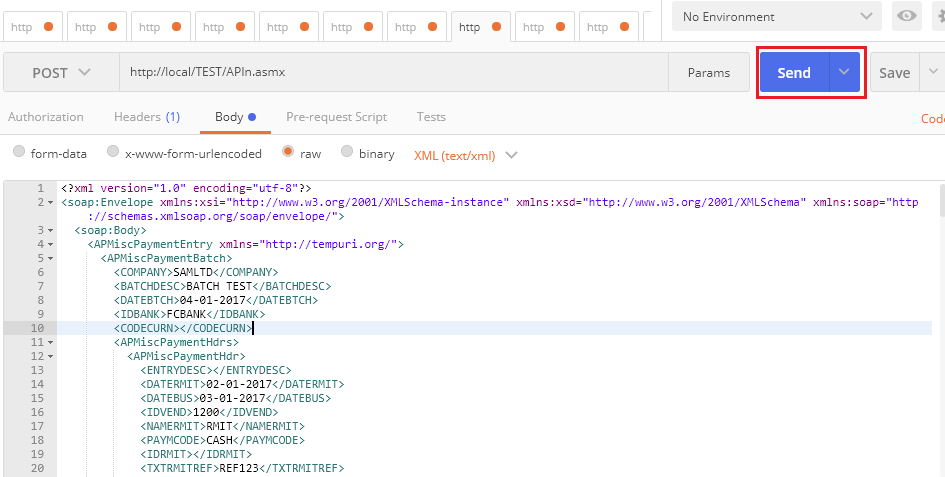Click the IDBANK FCBANK line

189,314
